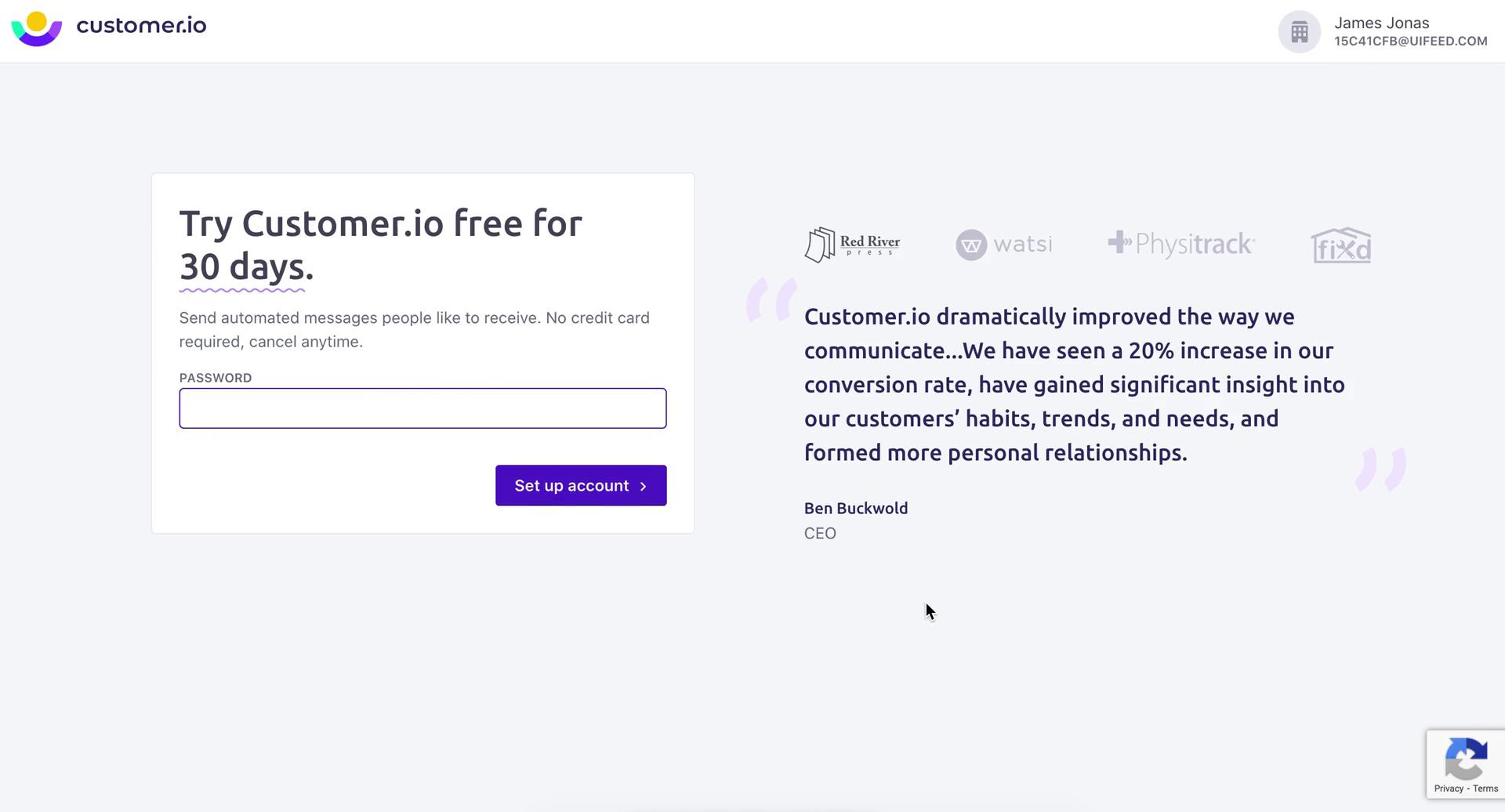Image resolution: width=1505 pixels, height=812 pixels.
Task: Click the building avatar icon
Action: [x=1298, y=31]
